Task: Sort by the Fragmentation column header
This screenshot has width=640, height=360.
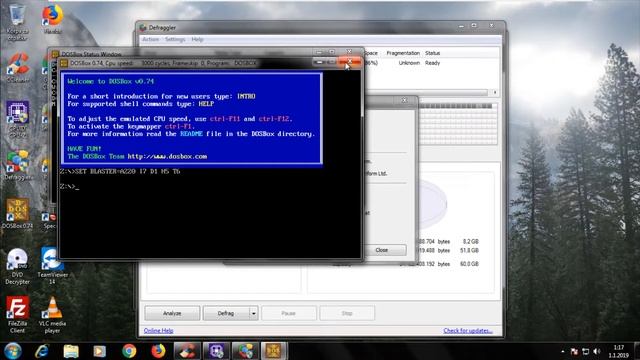Action: pos(403,53)
